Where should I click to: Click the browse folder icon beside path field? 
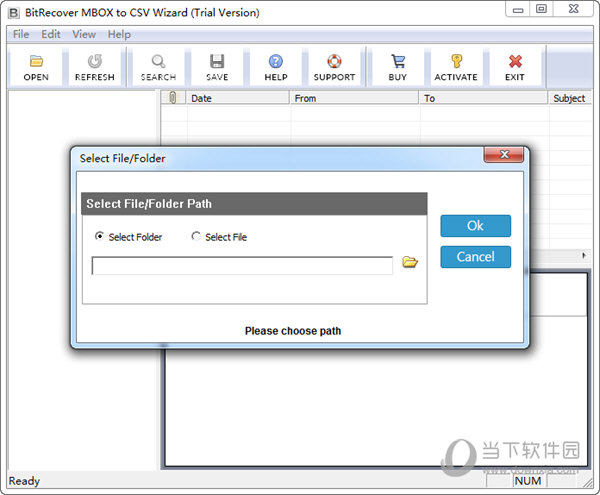click(409, 262)
